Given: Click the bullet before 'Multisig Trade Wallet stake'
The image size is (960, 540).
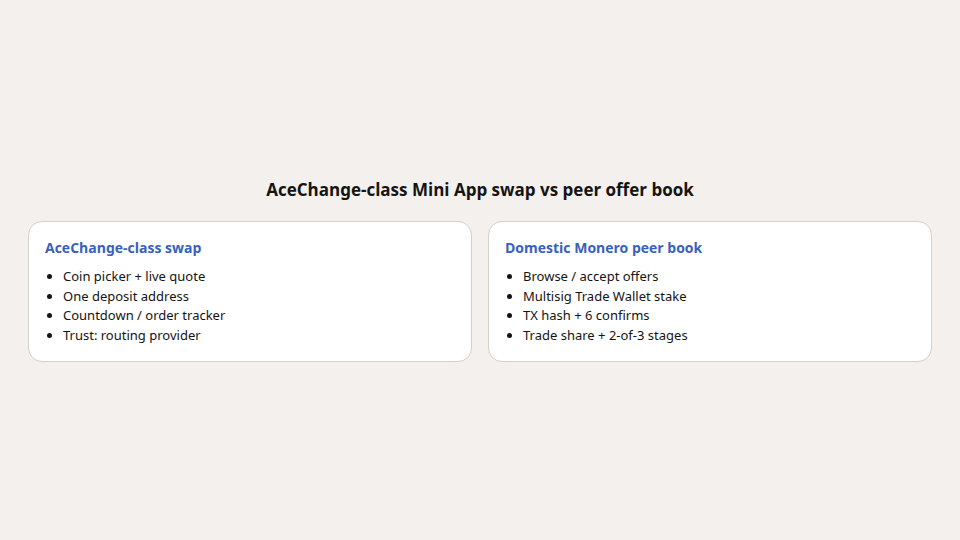Looking at the screenshot, I should (509, 296).
